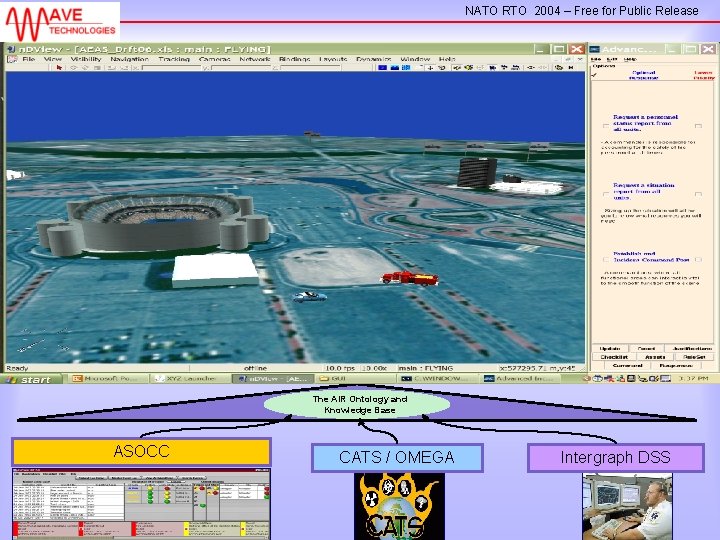Click the stadium model in 3D view
This screenshot has height=540, width=720.
pos(154,224)
